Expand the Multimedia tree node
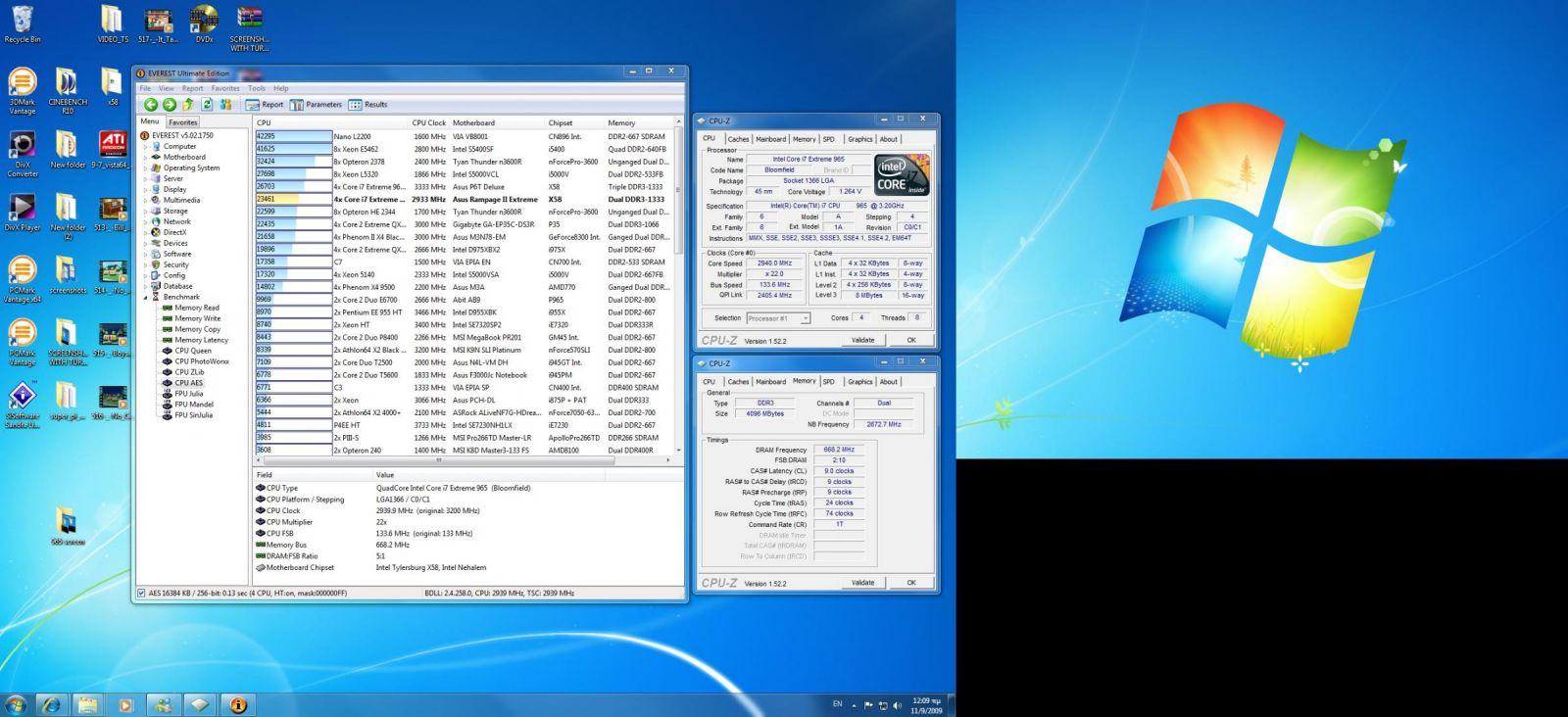 [x=145, y=201]
